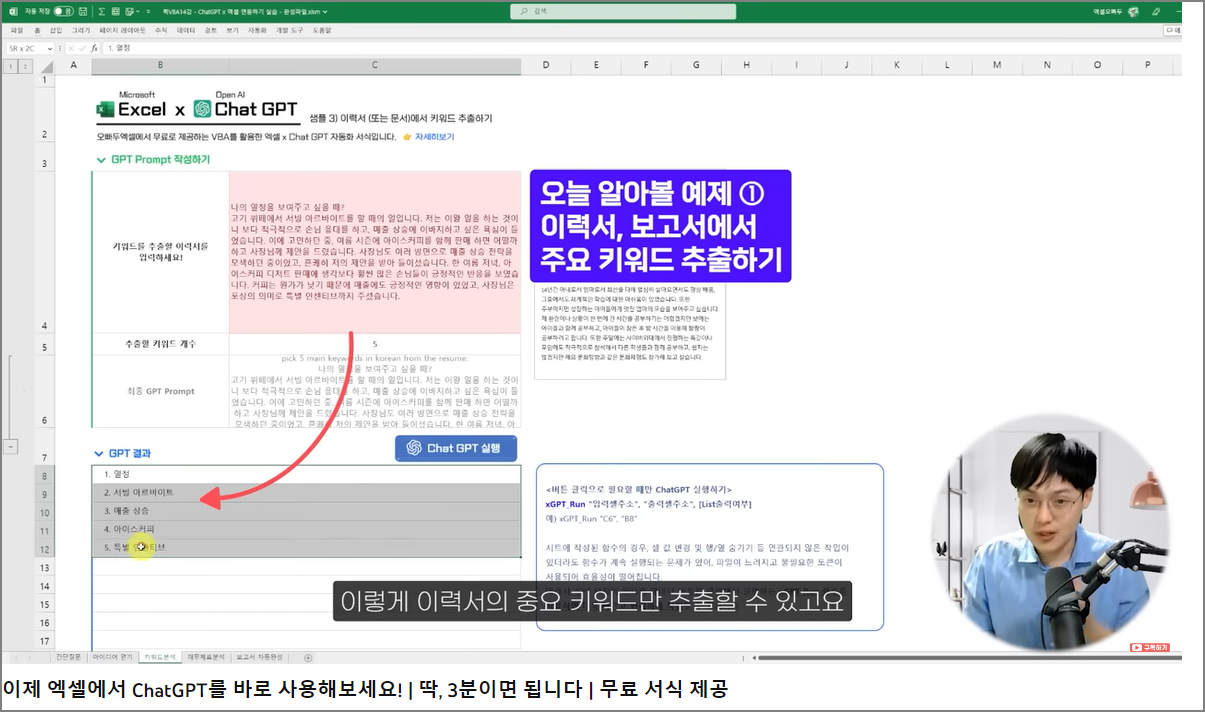Select row 13 header
The image size is (1205, 712).
(46, 568)
